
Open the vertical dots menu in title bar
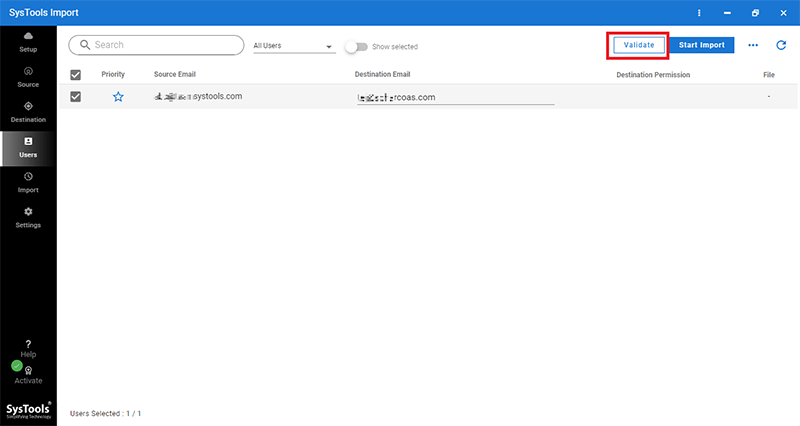click(x=699, y=13)
